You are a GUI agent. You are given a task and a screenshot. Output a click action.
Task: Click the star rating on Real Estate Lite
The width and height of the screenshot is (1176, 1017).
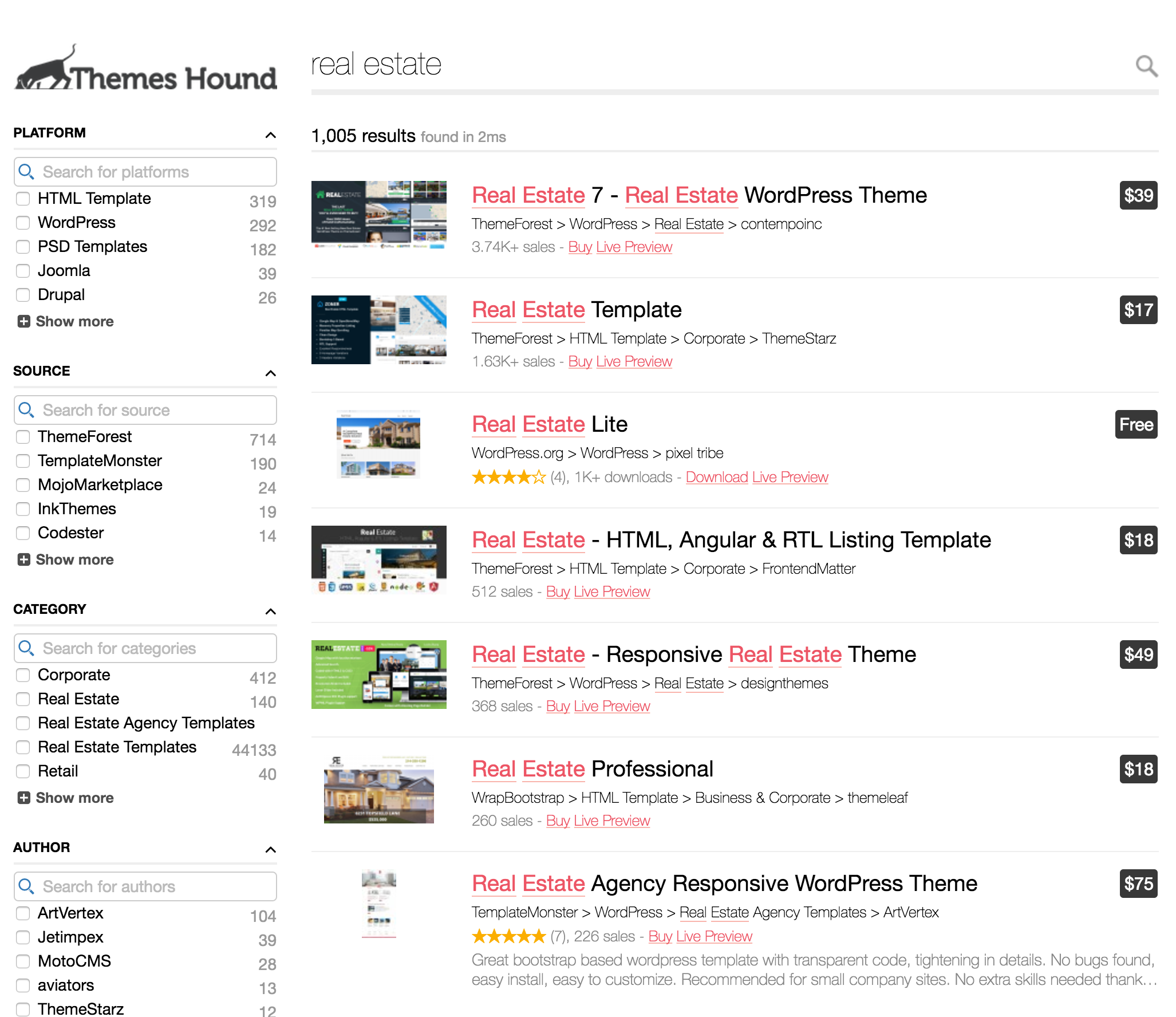508,477
